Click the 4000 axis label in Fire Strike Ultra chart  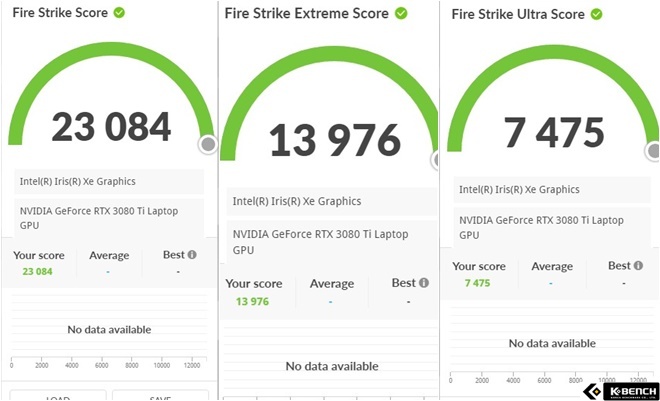point(513,380)
